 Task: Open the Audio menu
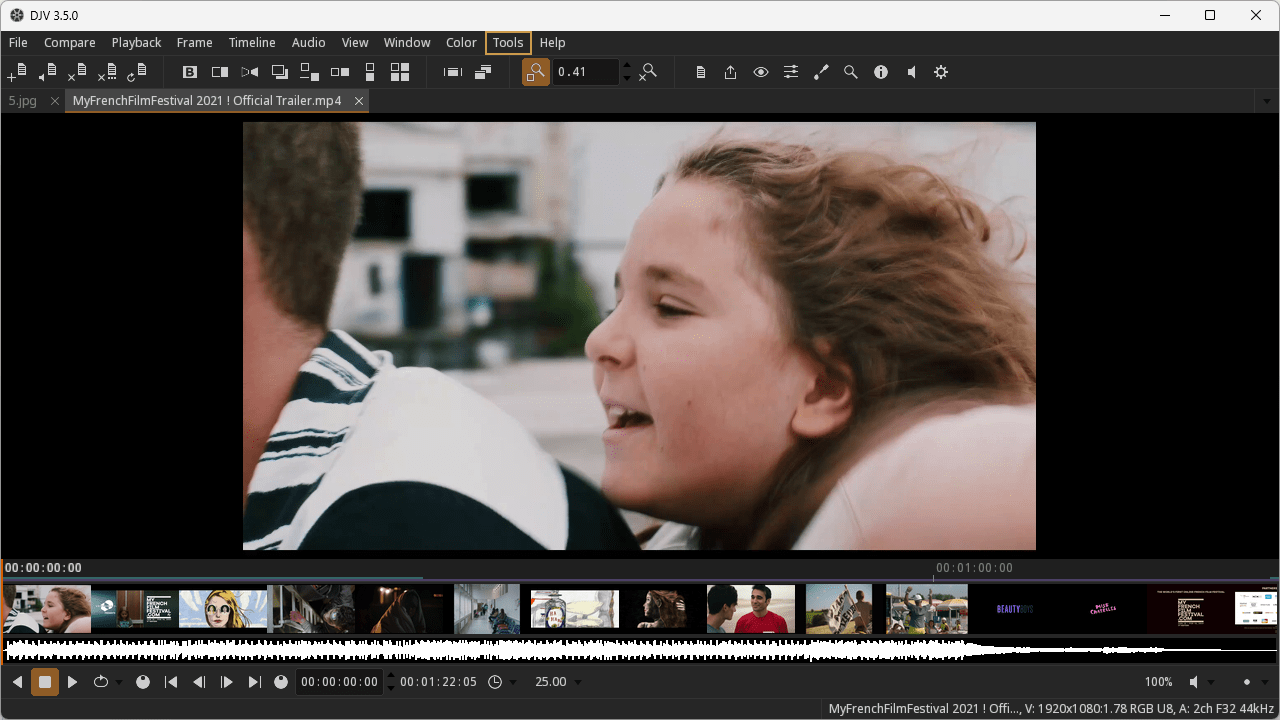(308, 43)
